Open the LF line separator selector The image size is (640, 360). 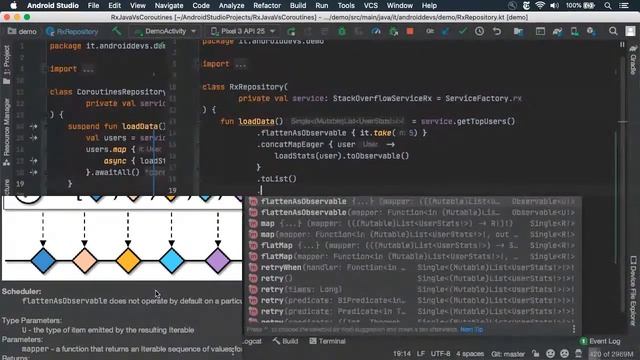click(421, 354)
